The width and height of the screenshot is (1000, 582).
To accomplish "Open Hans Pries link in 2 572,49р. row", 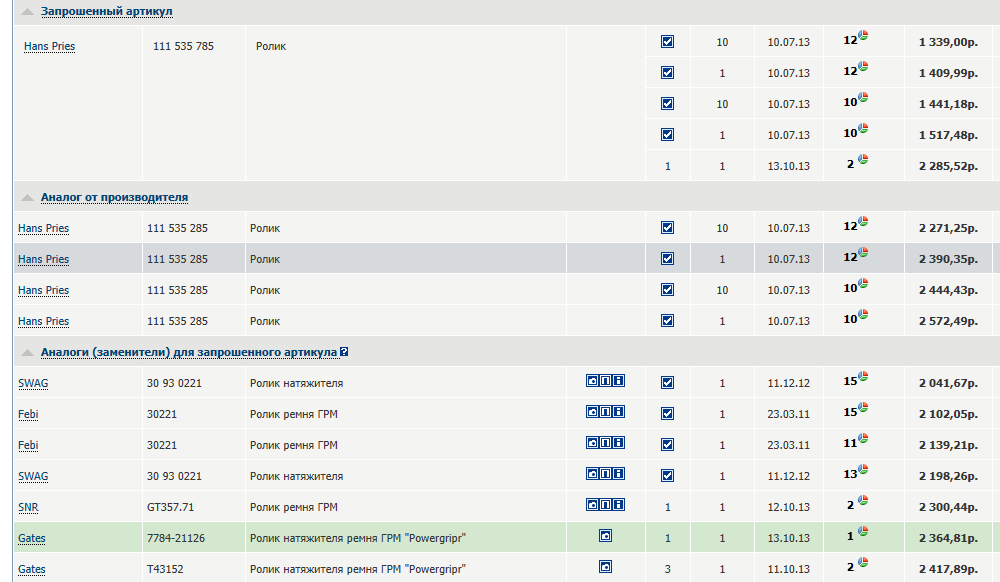I will pos(43,321).
